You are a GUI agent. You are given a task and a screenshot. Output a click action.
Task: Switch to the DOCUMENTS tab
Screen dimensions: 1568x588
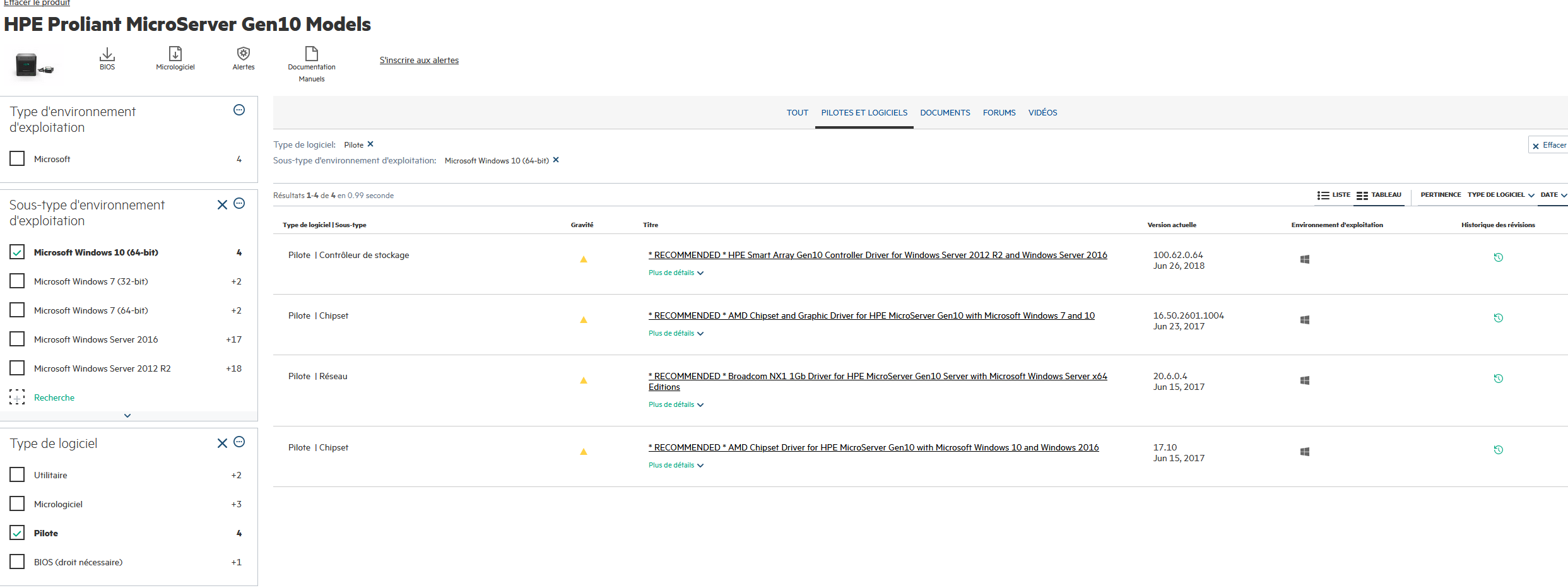tap(945, 113)
